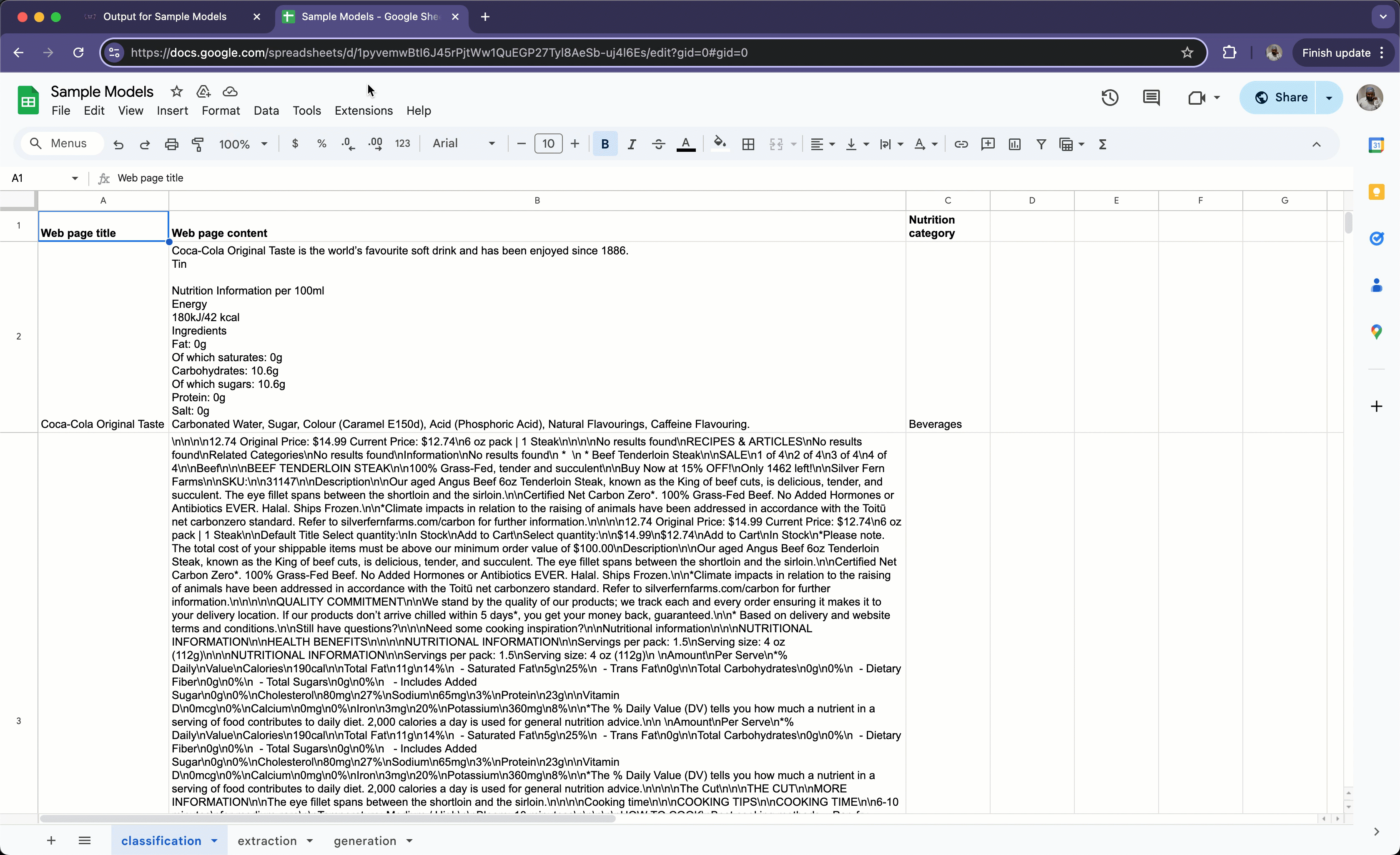Open the Insert menu
1400x855 pixels.
[172, 111]
